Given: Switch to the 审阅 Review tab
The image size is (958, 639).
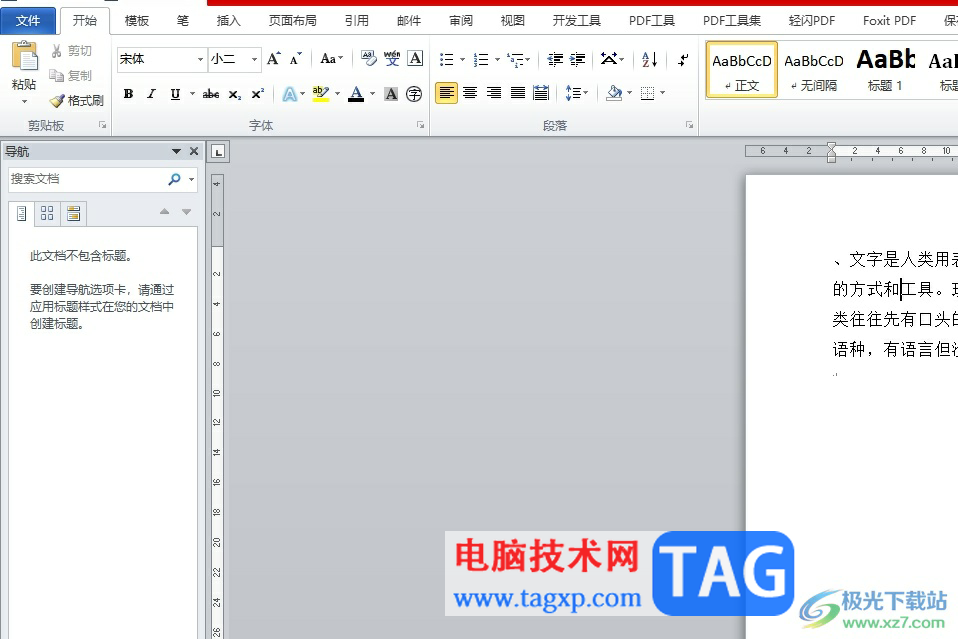Looking at the screenshot, I should point(461,21).
